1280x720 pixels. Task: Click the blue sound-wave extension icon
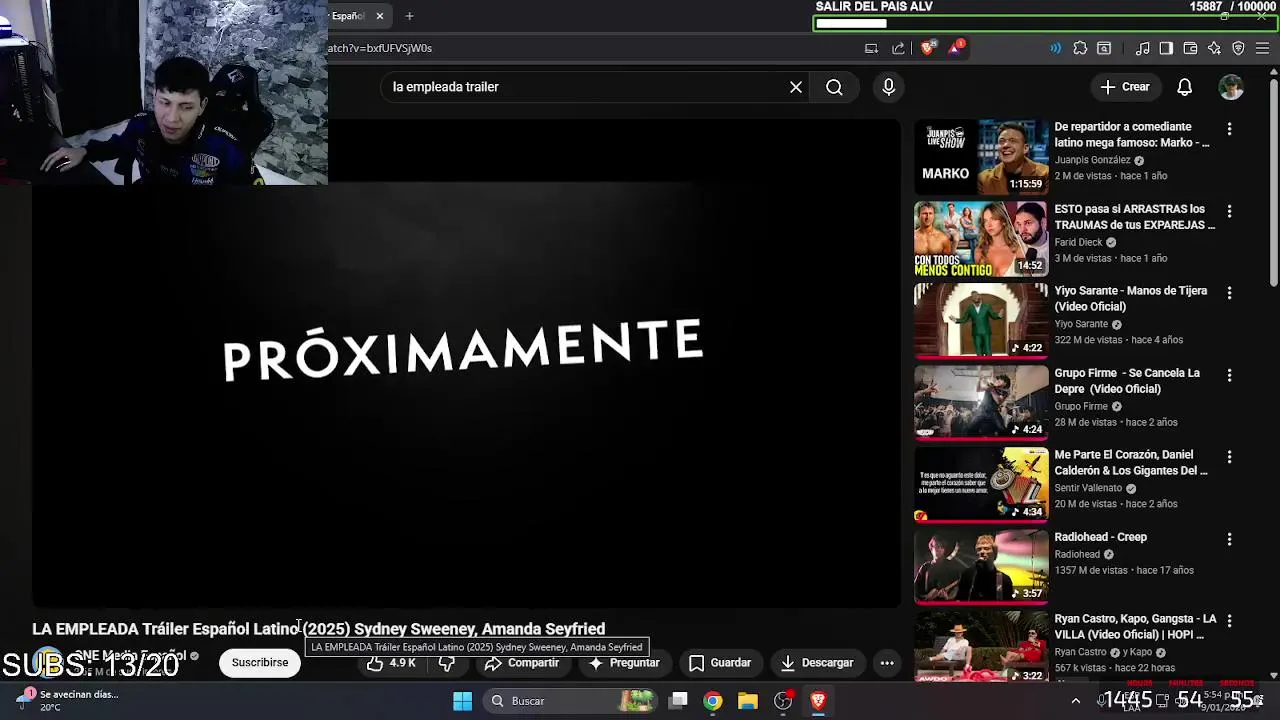(1055, 48)
